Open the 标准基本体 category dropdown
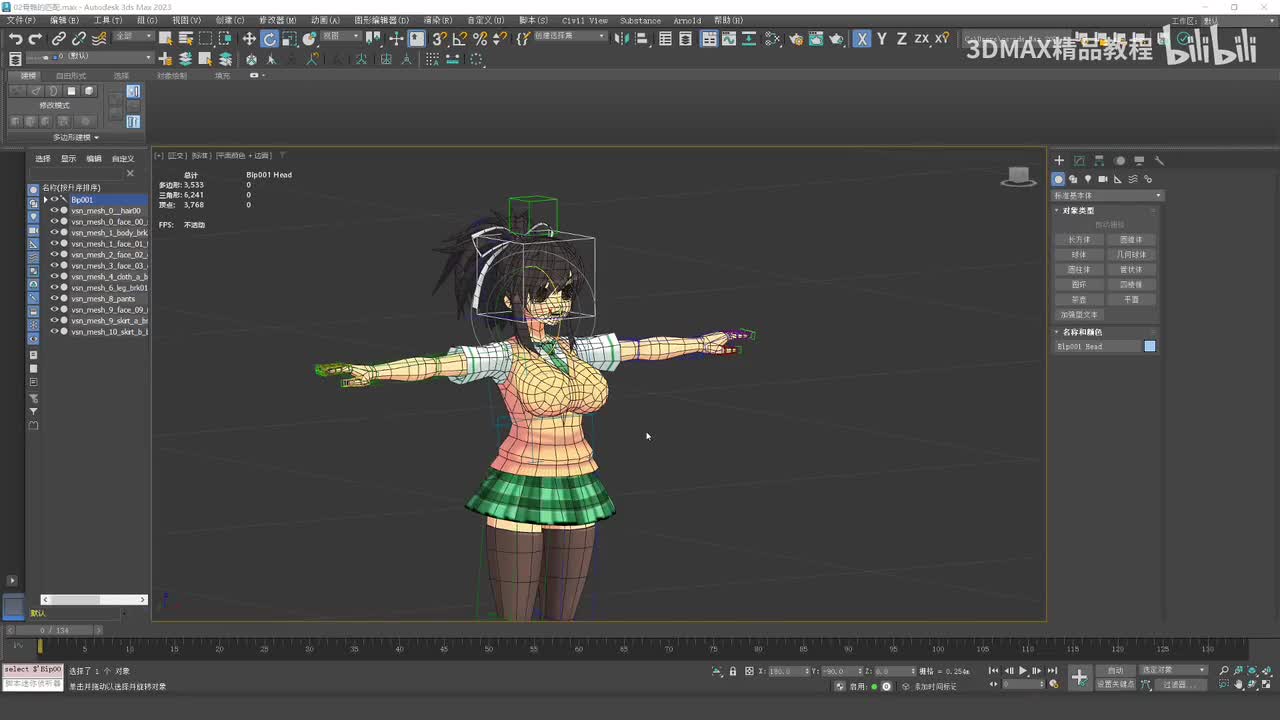1280x720 pixels. pos(1107,195)
